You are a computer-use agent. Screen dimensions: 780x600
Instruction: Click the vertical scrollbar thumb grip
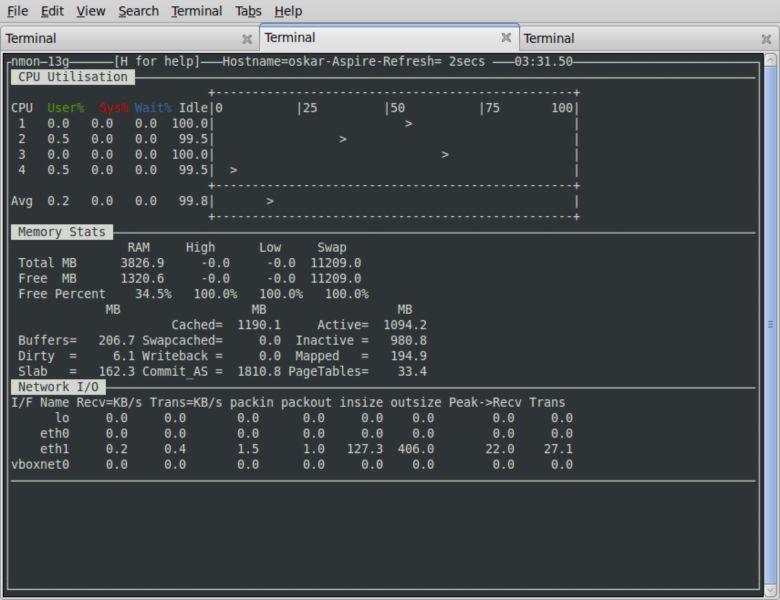coord(771,324)
